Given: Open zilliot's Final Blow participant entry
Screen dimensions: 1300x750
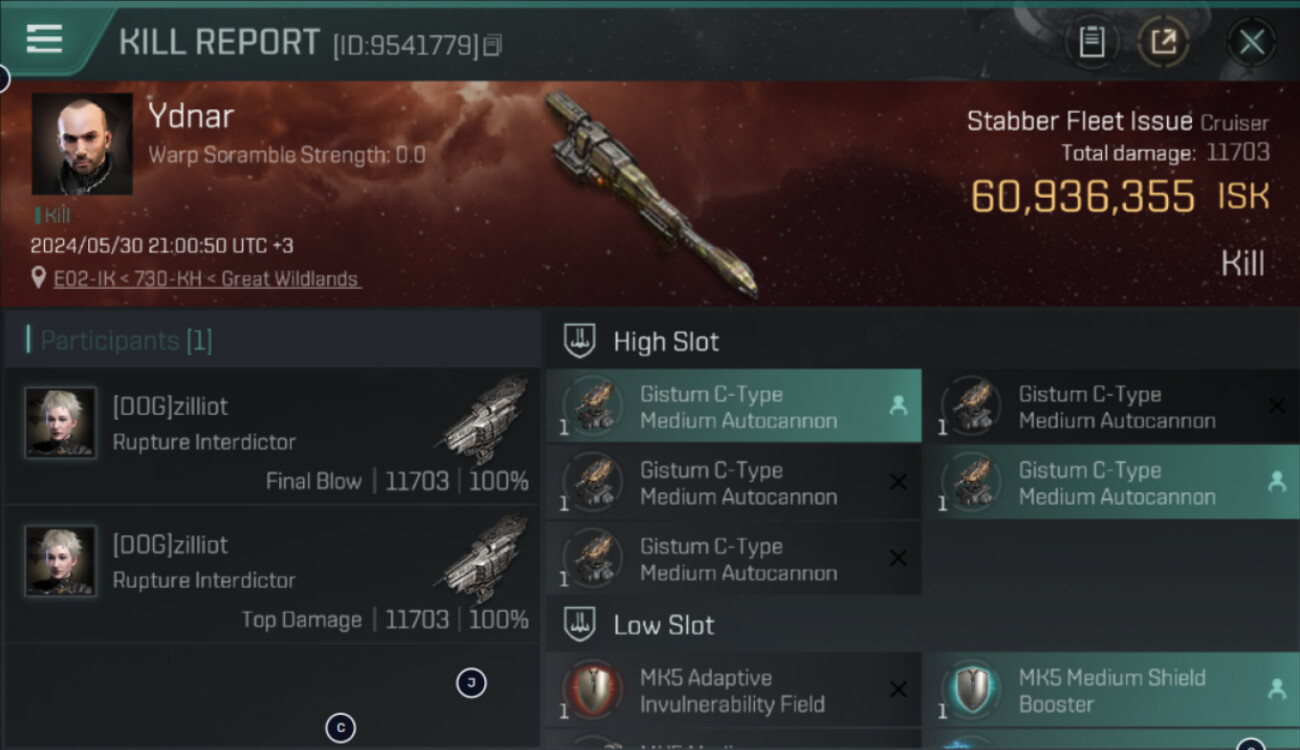Looking at the screenshot, I should tap(272, 436).
